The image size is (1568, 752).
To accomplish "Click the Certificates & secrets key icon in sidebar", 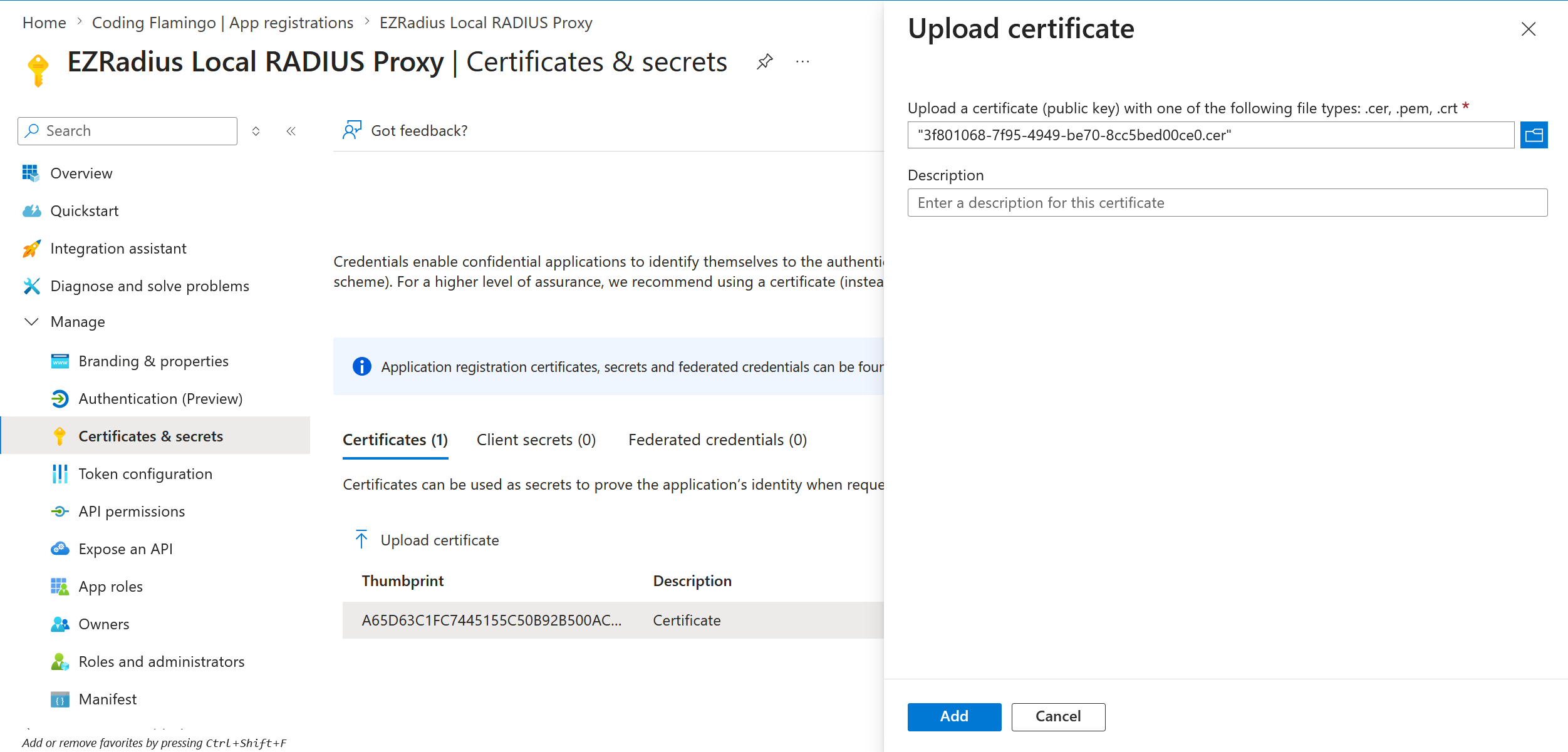I will (x=60, y=436).
